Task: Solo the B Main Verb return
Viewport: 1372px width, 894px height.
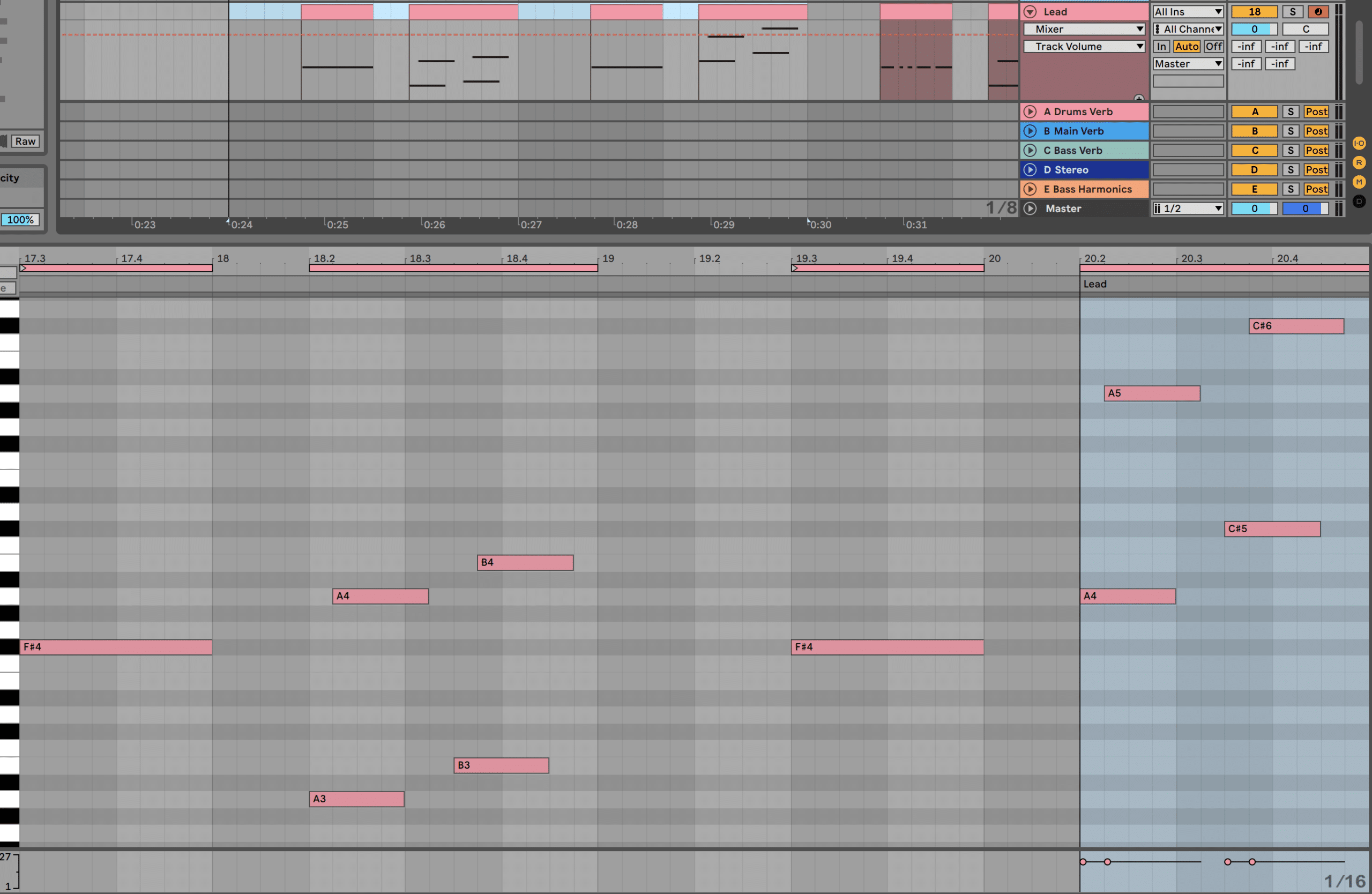Action: [1291, 131]
